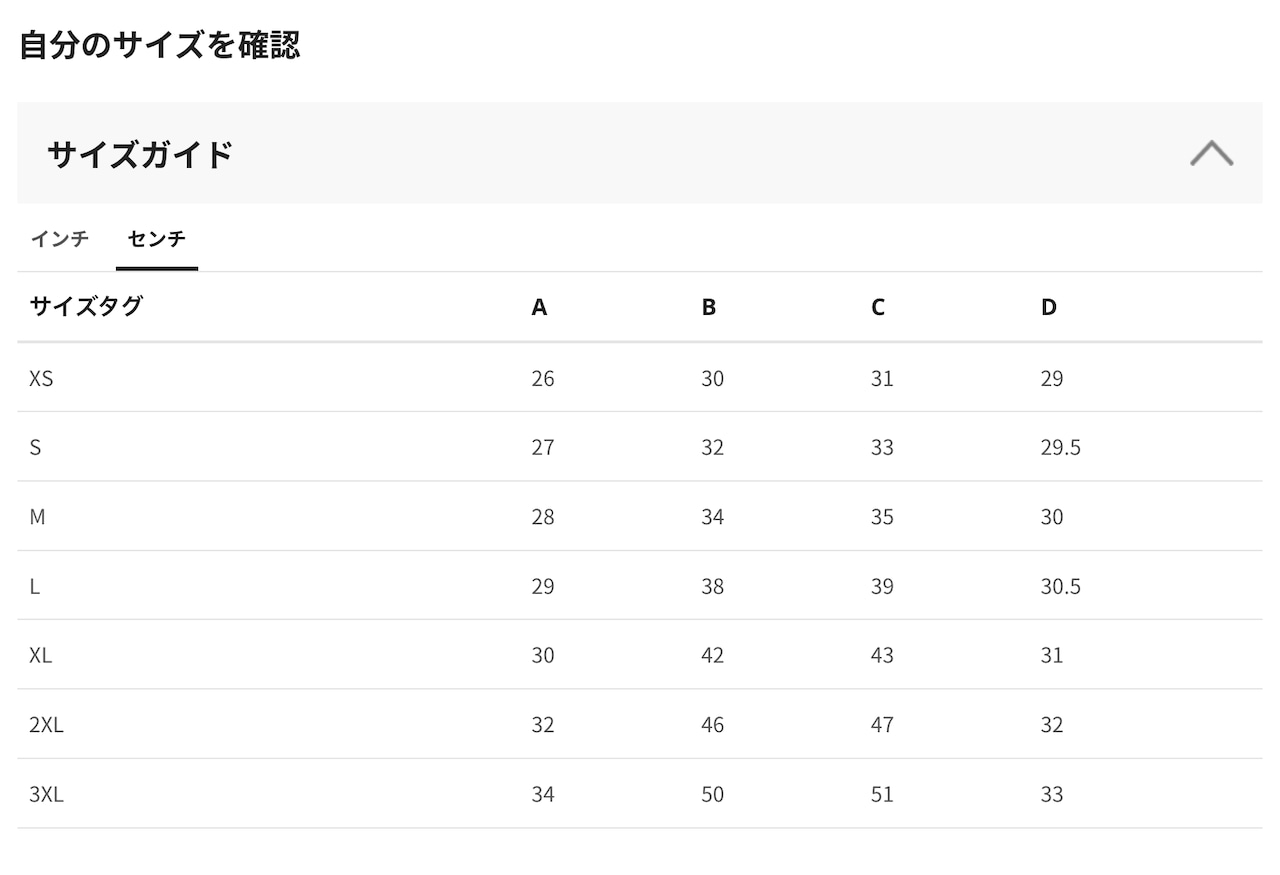This screenshot has width=1280, height=875.
Task: Select the M size row label
Action: (x=37, y=517)
